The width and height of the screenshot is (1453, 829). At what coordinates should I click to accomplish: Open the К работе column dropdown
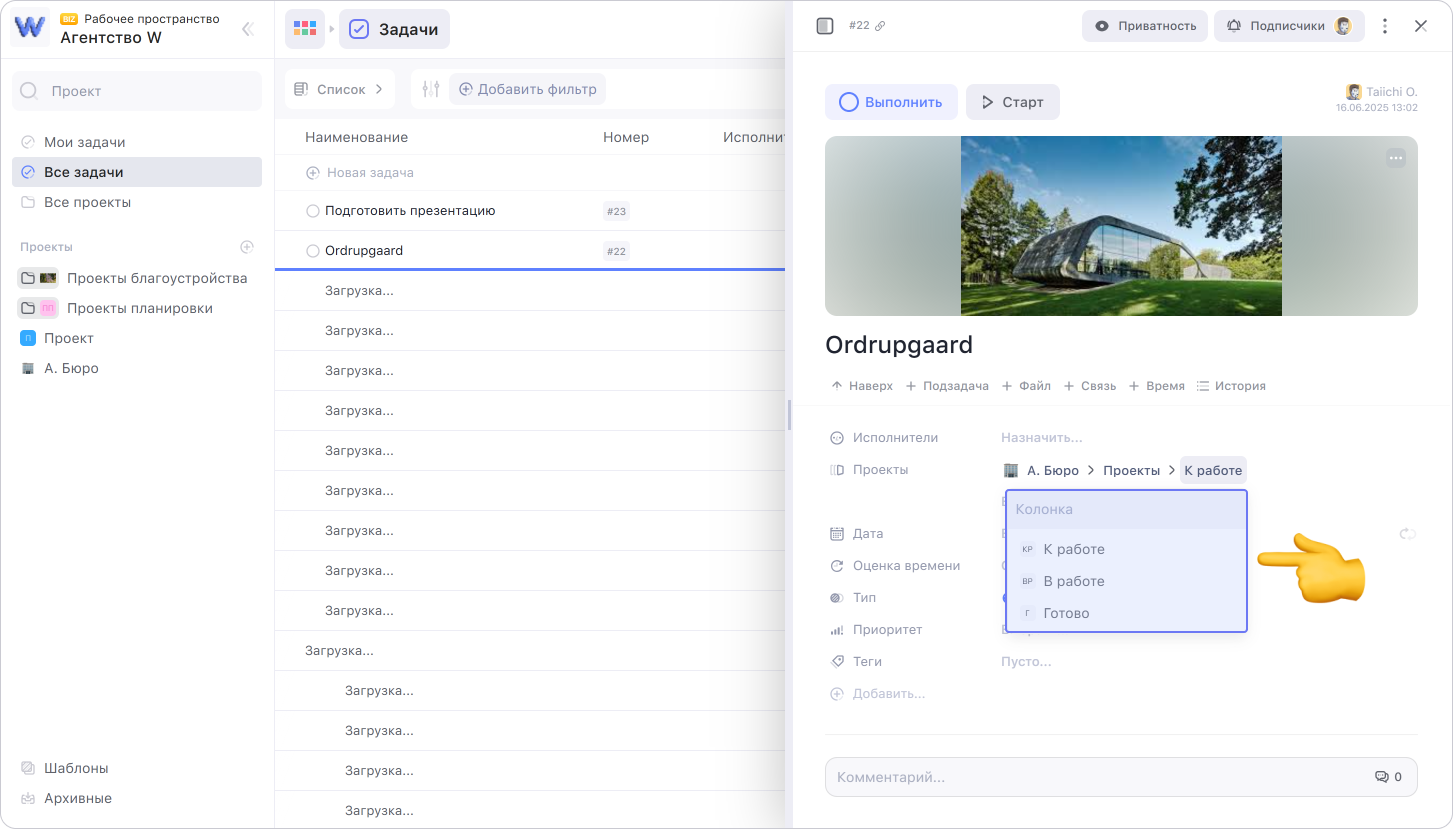pos(1213,470)
